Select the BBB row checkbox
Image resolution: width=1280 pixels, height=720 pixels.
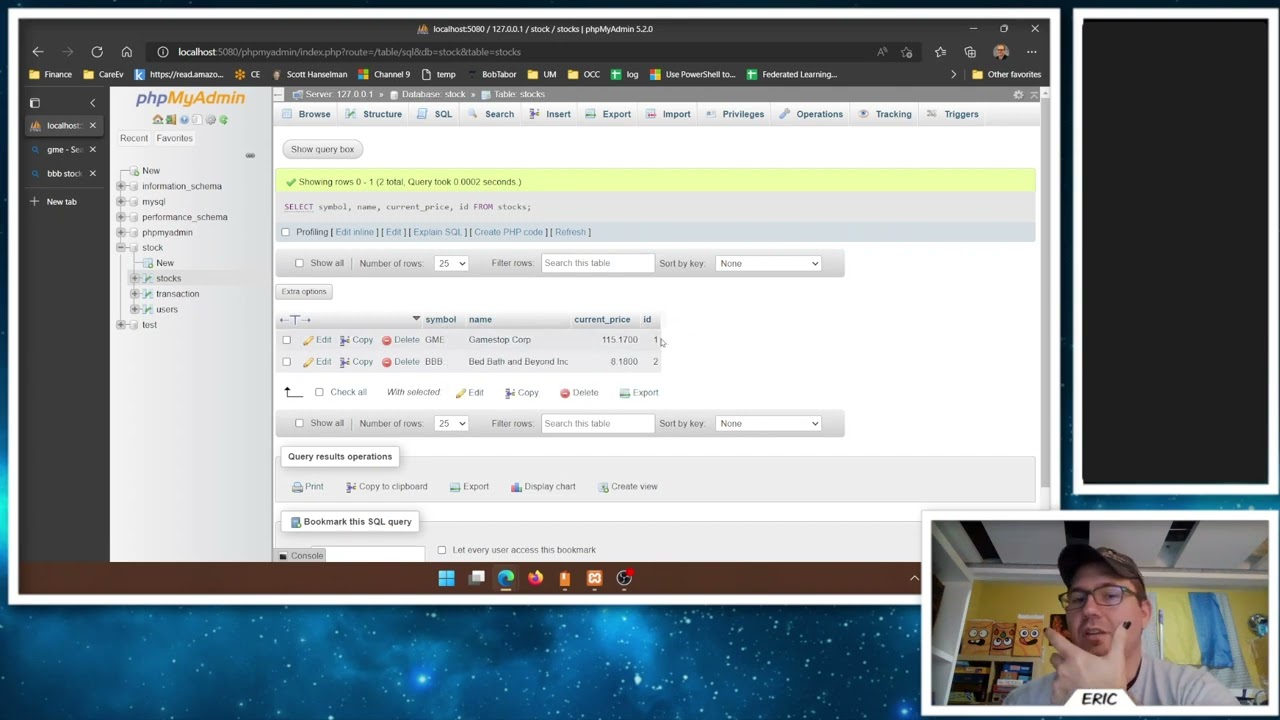click(287, 362)
